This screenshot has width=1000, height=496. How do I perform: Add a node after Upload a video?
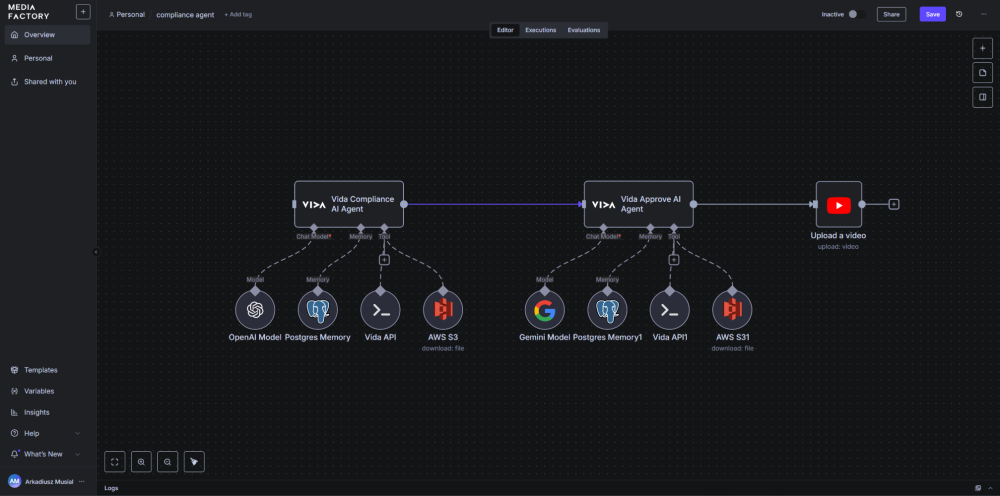click(x=894, y=204)
